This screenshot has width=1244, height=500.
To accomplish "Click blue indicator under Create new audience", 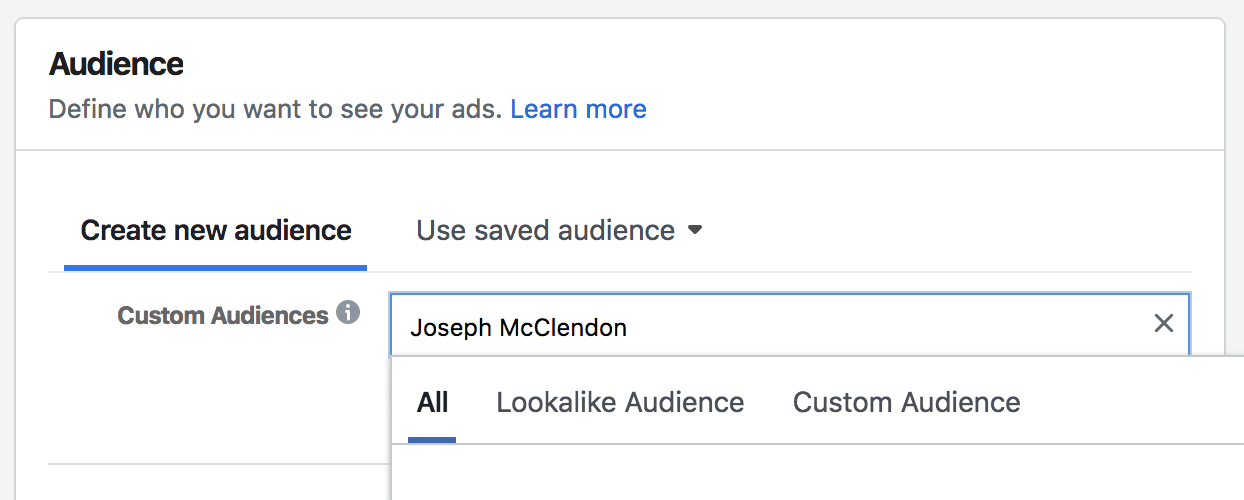I will pyautogui.click(x=216, y=267).
